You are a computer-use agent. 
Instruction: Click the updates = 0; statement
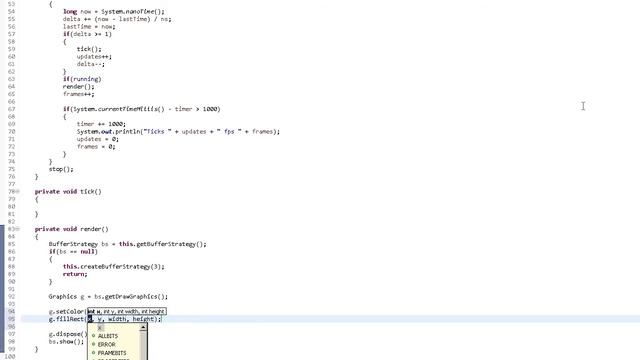click(98, 139)
